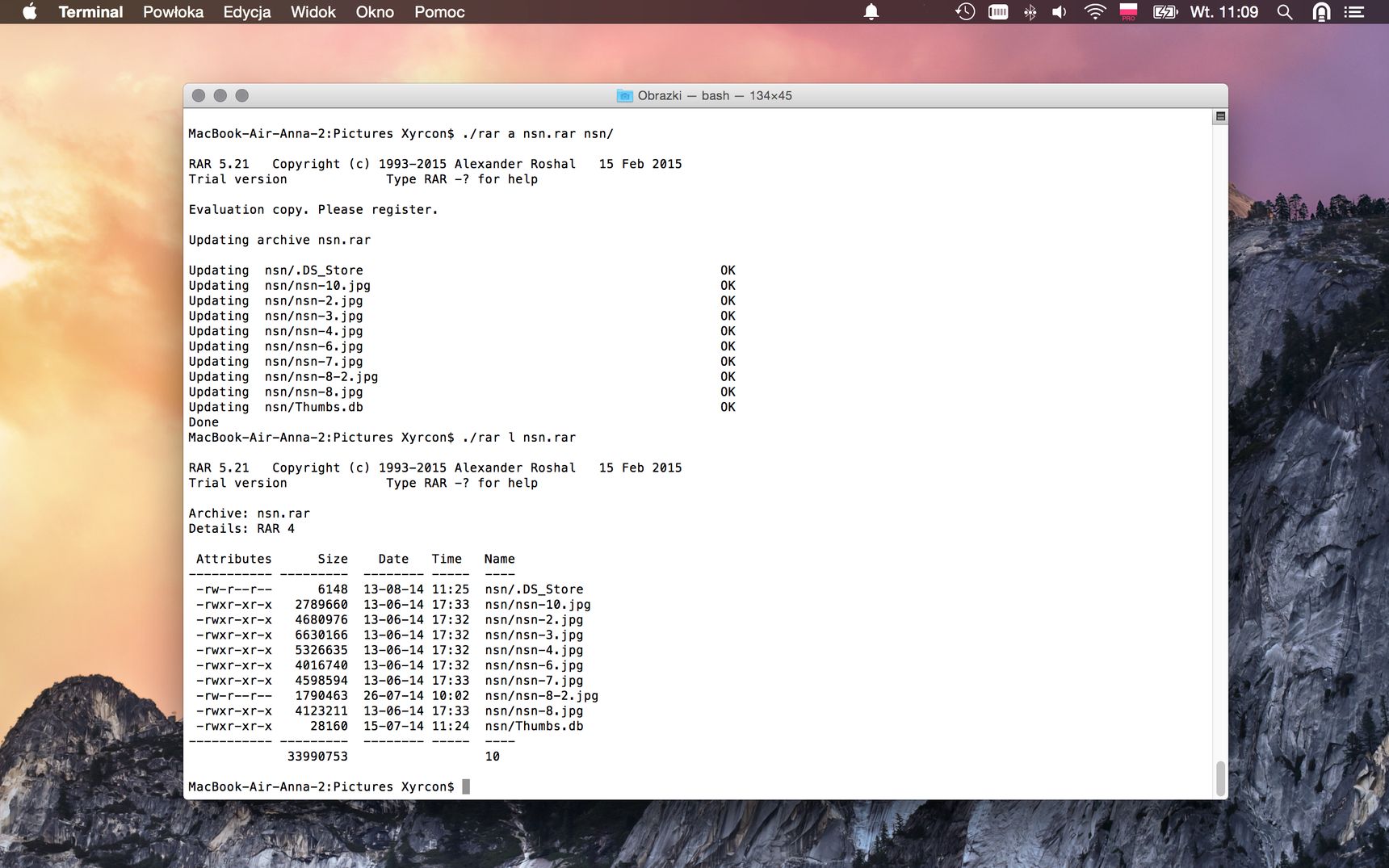Click the Terminal vertical scrollbar thumb
1389x868 pixels.
pos(1220,778)
